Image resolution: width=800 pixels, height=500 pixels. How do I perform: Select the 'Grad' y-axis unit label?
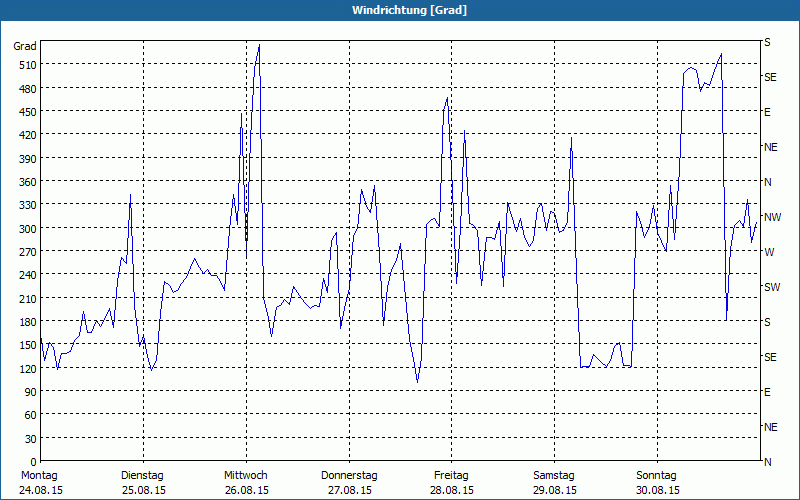[25, 46]
